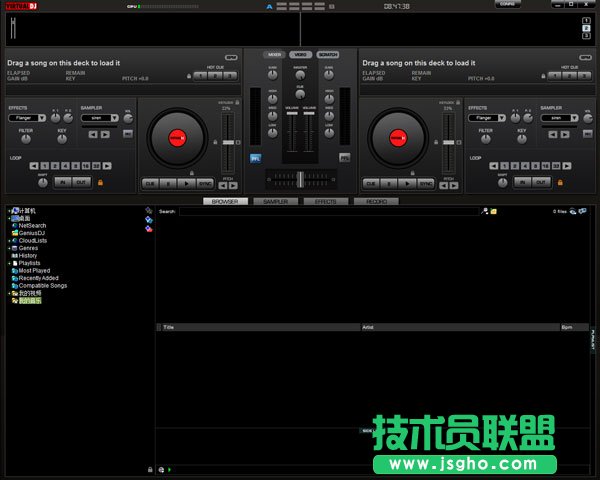
Task: Select the VIDEO center panel tab
Action: click(300, 55)
